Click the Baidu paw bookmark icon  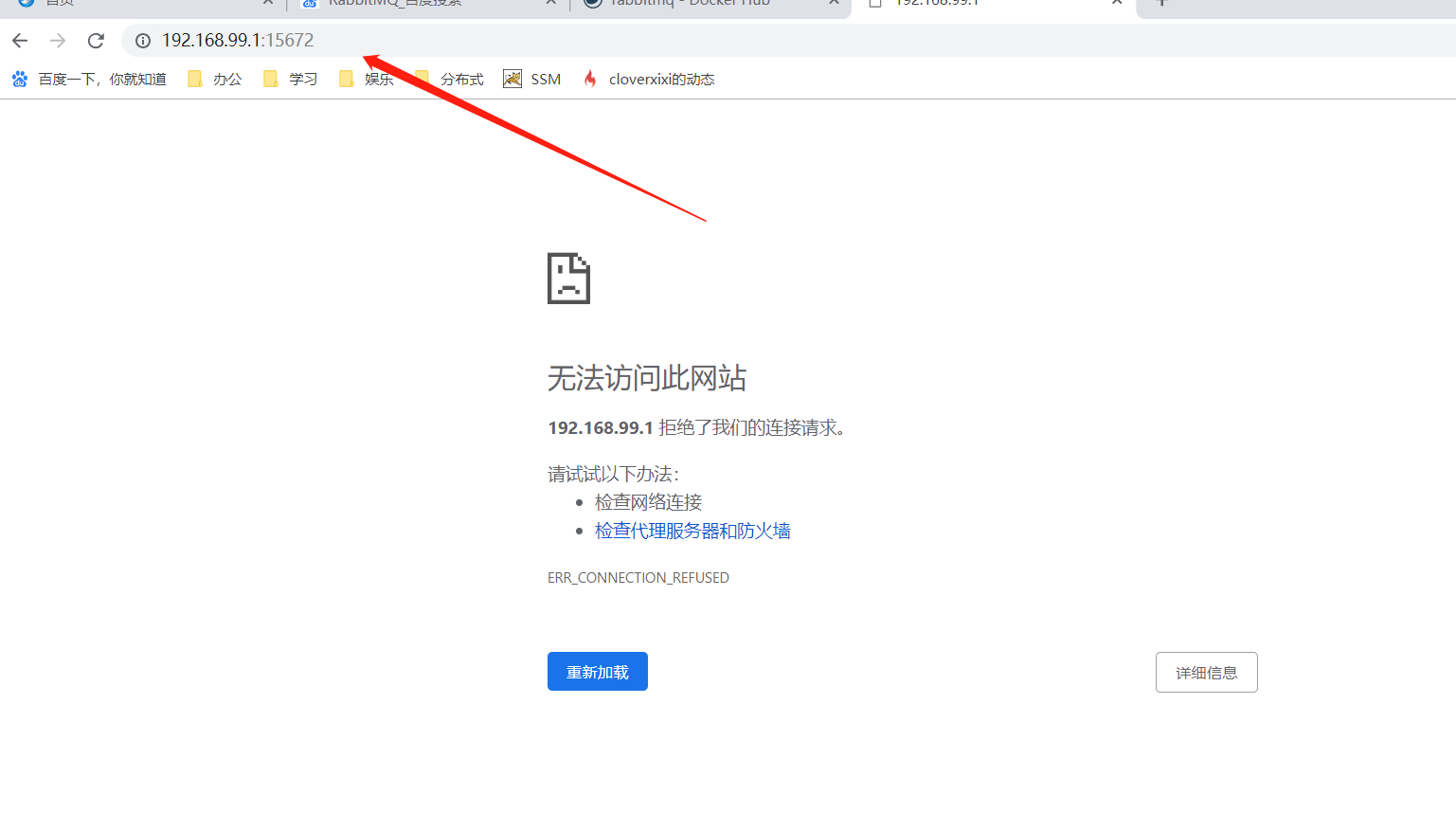pos(20,80)
